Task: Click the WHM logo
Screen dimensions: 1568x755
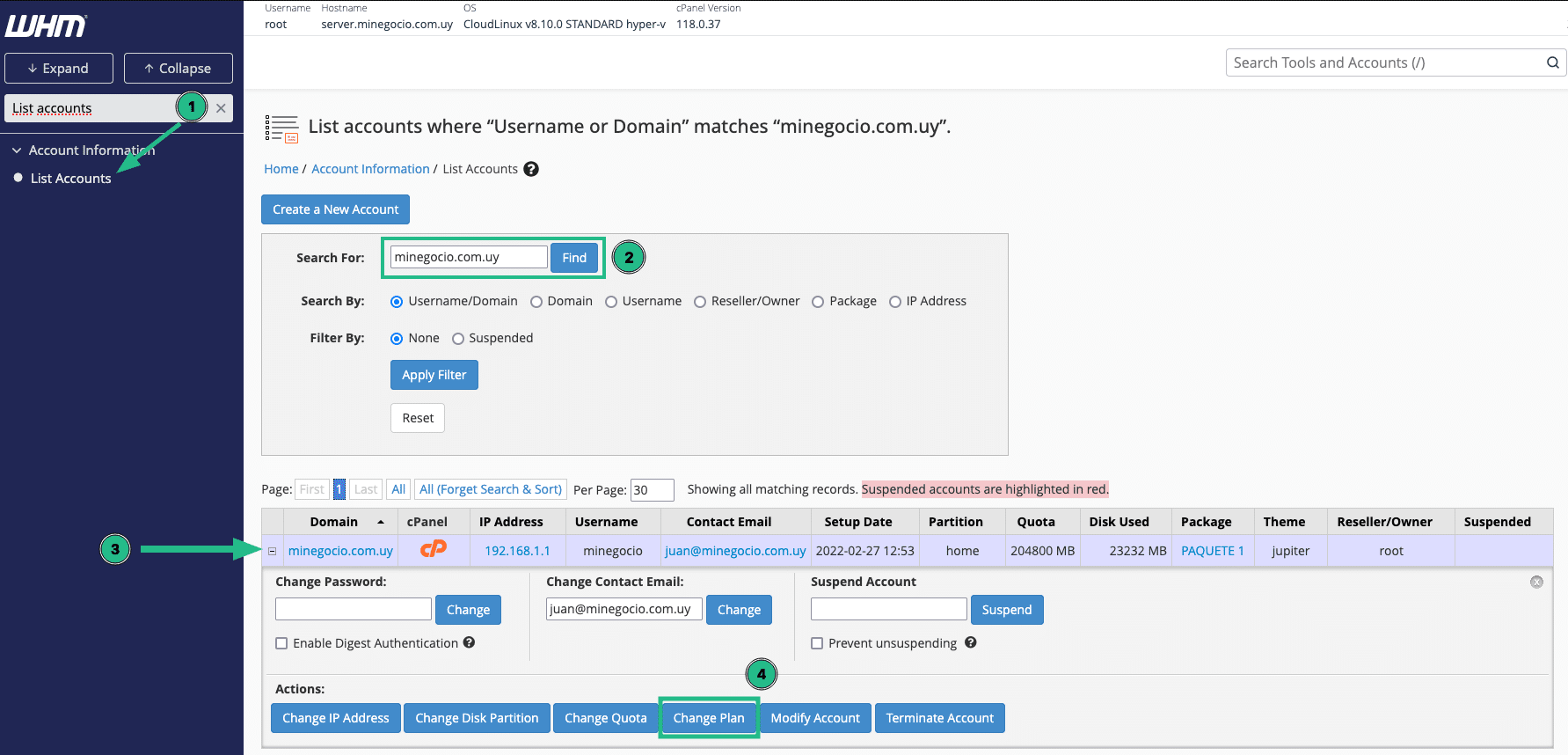Action: [x=47, y=26]
